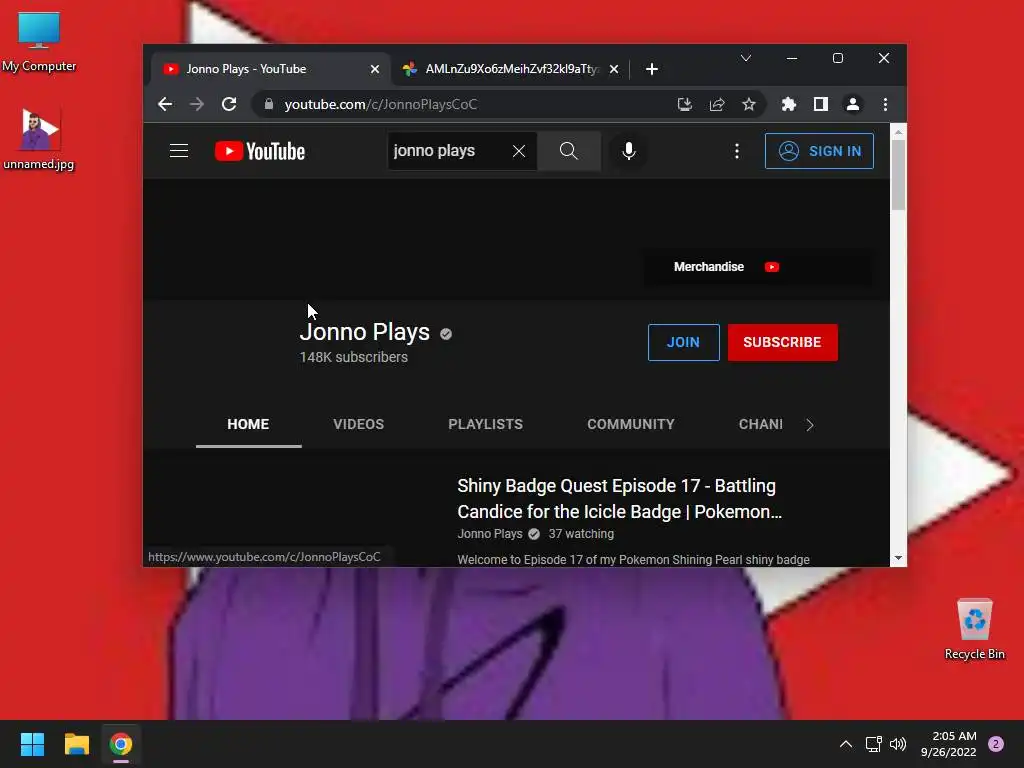Open Chrome profile avatar

(853, 104)
